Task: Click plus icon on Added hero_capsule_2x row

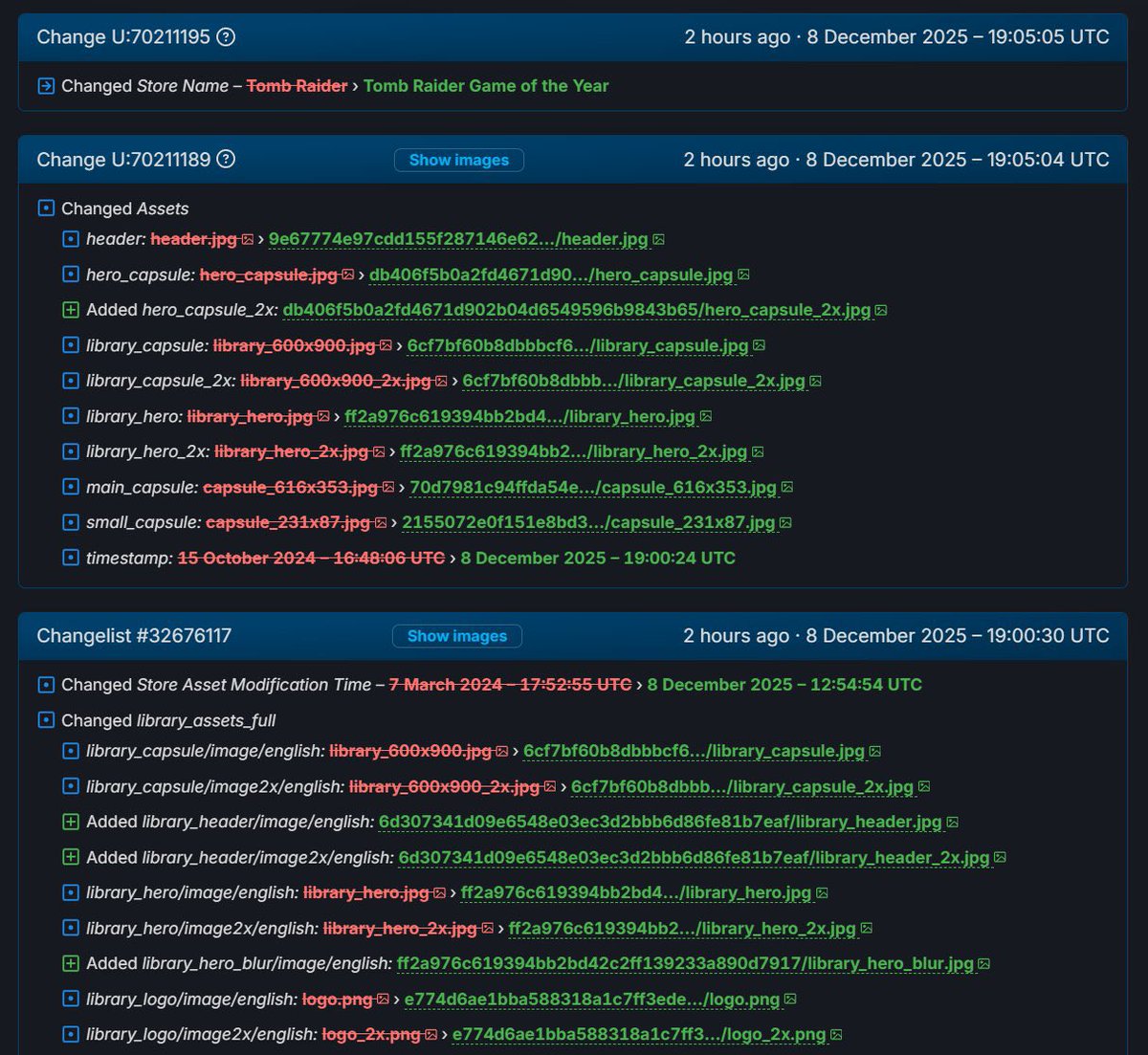Action: pos(70,310)
